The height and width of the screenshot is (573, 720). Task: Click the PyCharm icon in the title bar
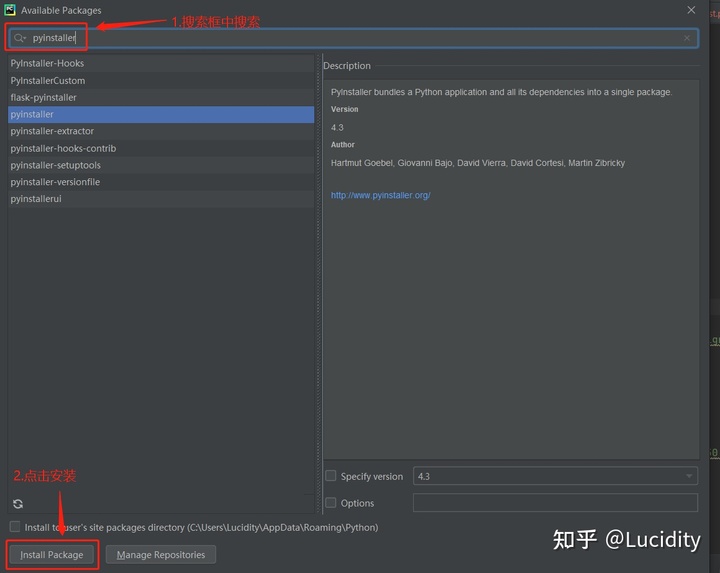[10, 10]
